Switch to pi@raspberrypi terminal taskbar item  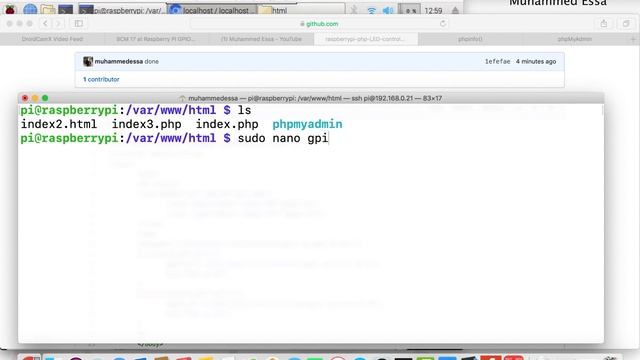click(121, 10)
